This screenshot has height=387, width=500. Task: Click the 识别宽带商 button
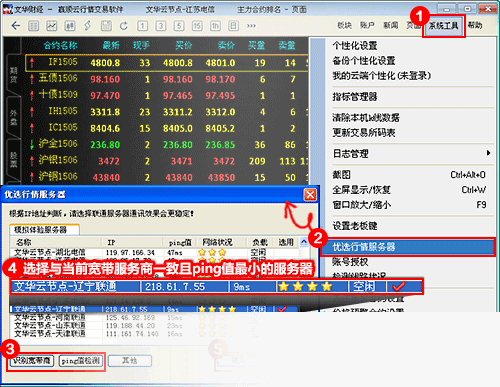[x=32, y=361]
